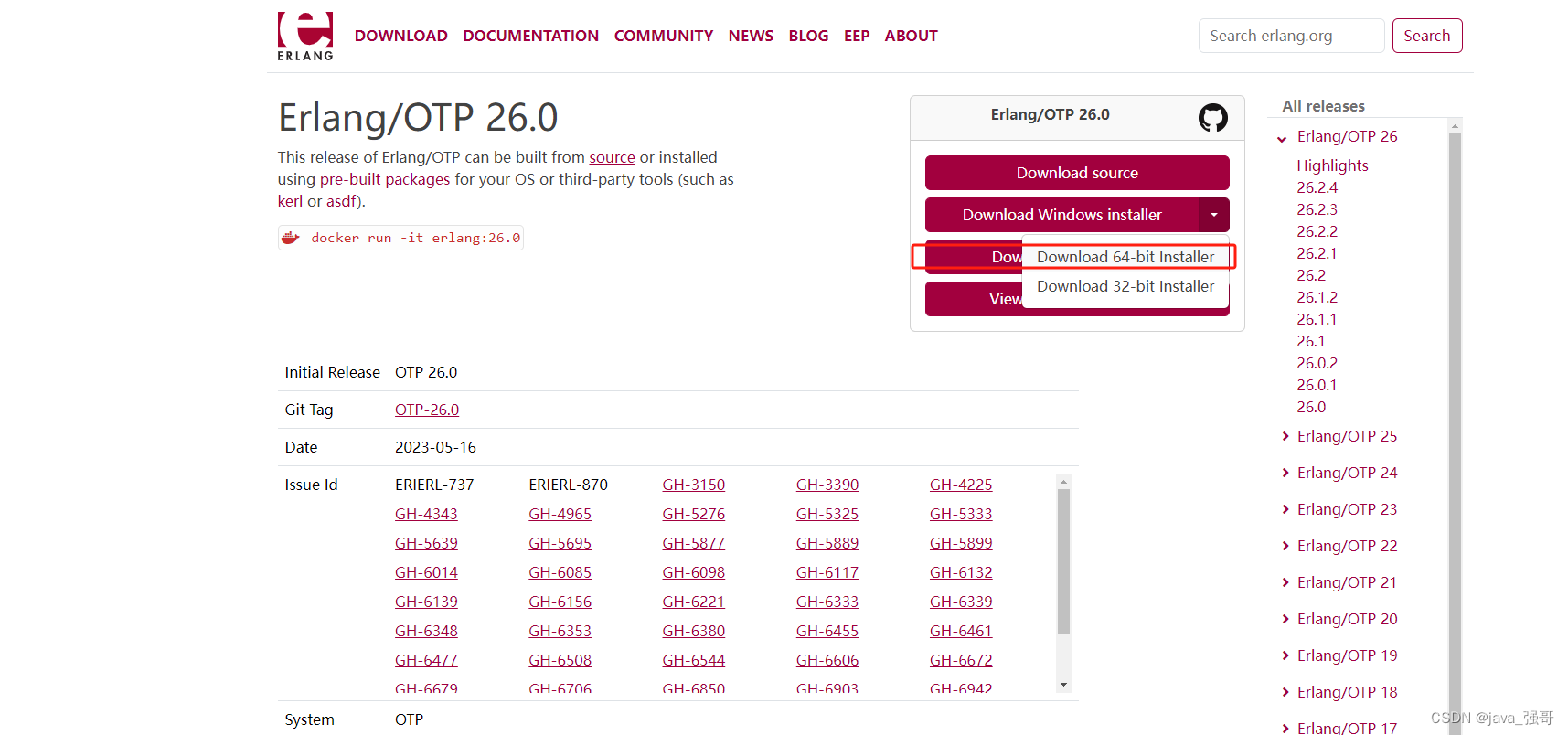This screenshot has height=735, width=1568.
Task: Select release 26.1.2
Action: point(1317,297)
